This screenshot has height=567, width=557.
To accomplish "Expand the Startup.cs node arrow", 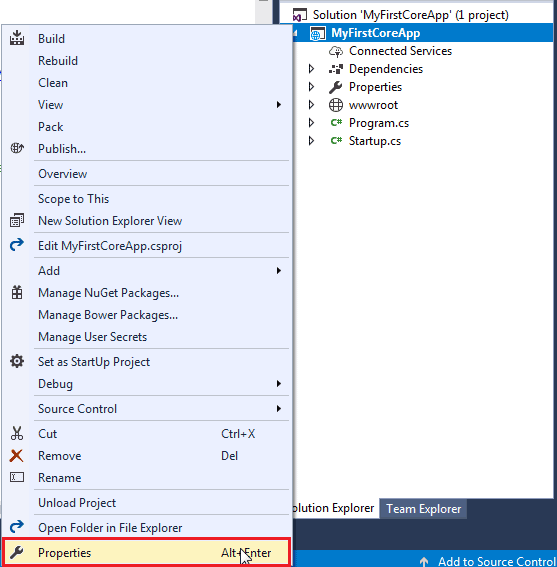I will (311, 141).
